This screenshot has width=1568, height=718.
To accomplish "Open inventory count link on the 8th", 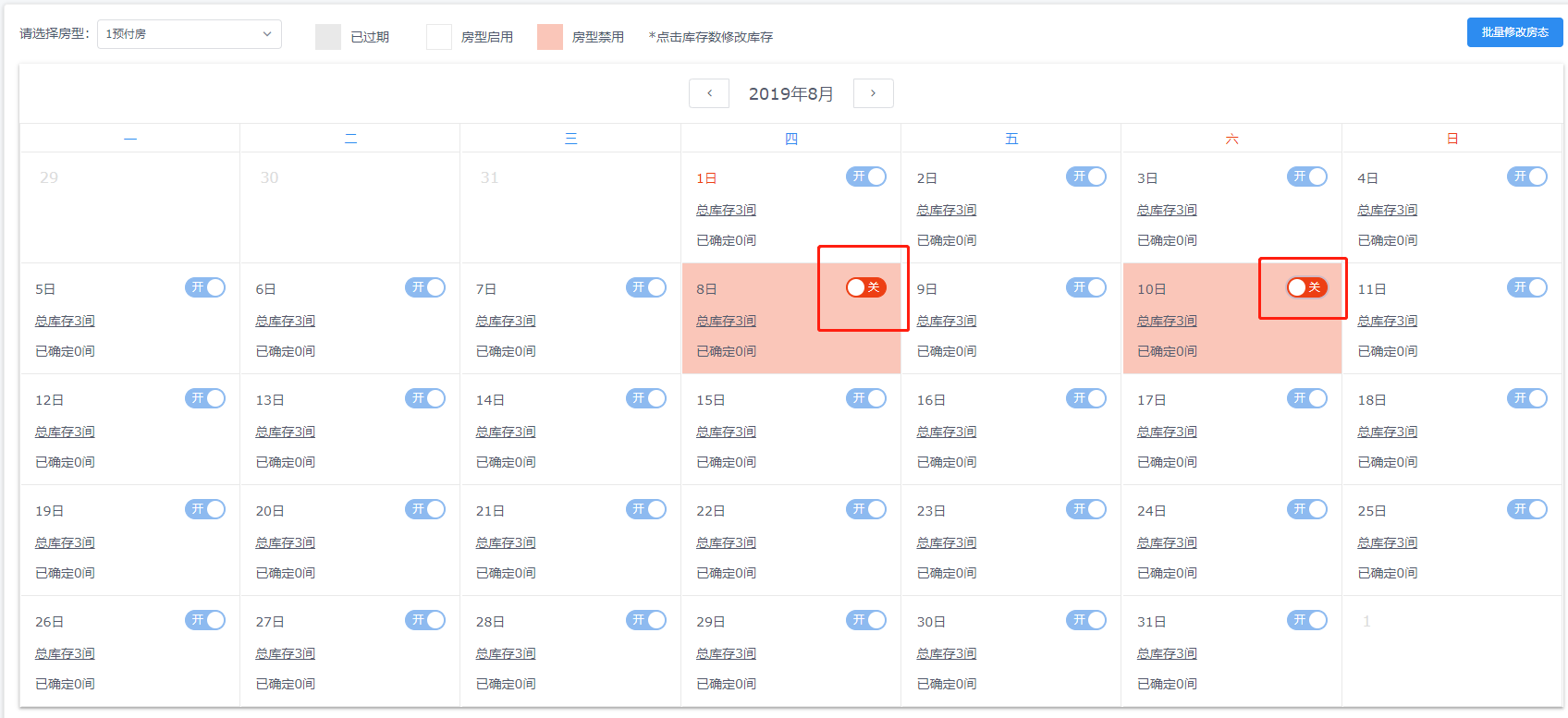I will point(726,322).
